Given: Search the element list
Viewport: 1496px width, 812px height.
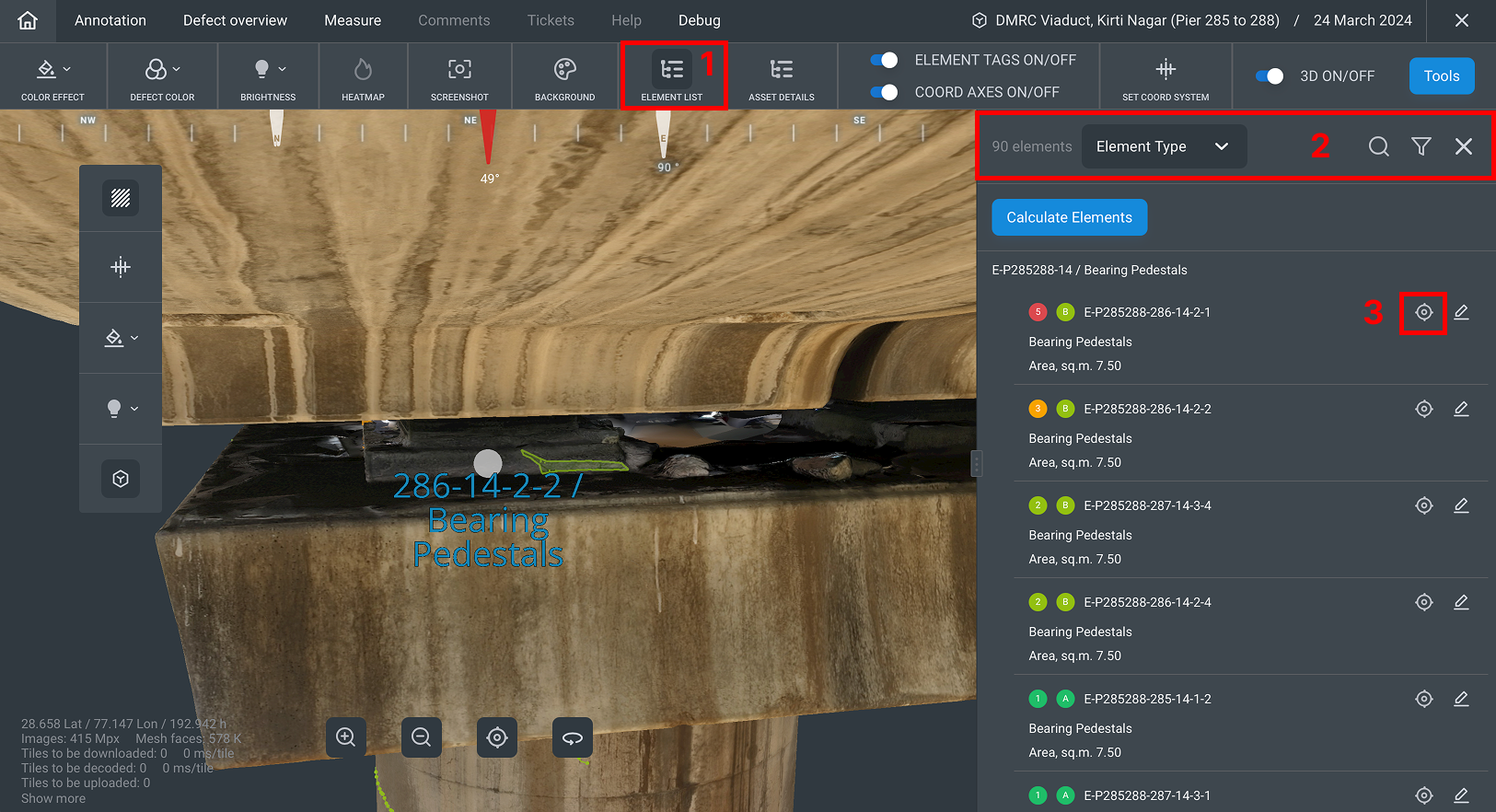Looking at the screenshot, I should [x=1378, y=146].
